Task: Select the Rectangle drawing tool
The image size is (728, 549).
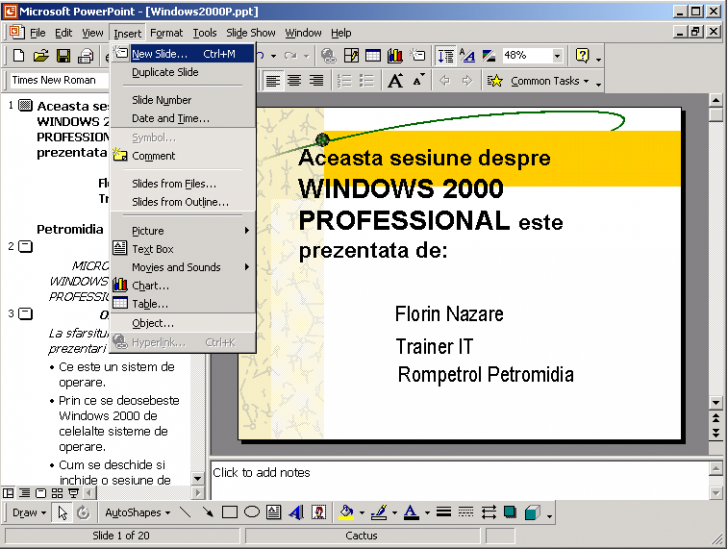Action: click(230, 513)
